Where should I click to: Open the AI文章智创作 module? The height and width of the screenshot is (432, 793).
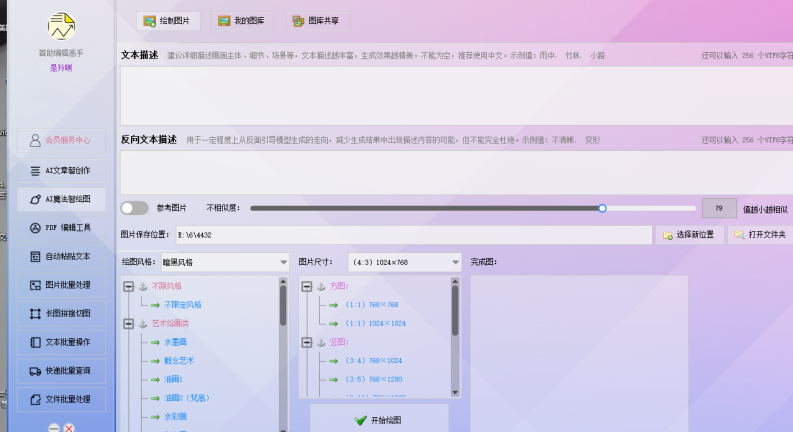[x=61, y=171]
